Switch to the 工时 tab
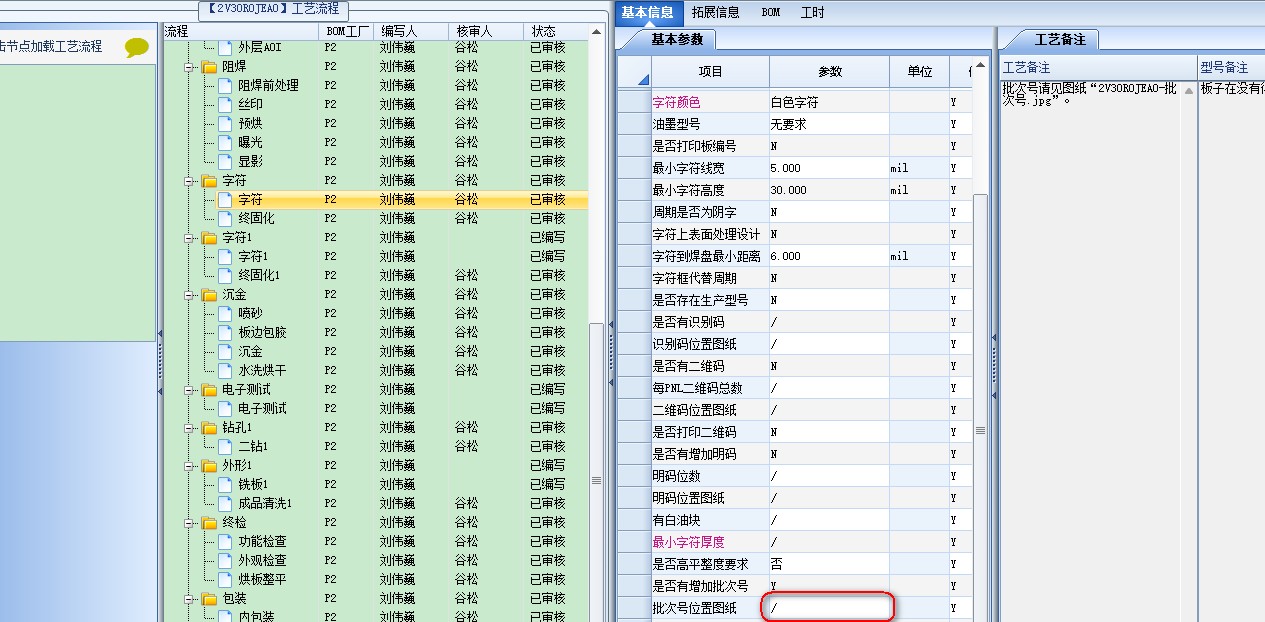Image resolution: width=1265 pixels, height=622 pixels. point(813,12)
